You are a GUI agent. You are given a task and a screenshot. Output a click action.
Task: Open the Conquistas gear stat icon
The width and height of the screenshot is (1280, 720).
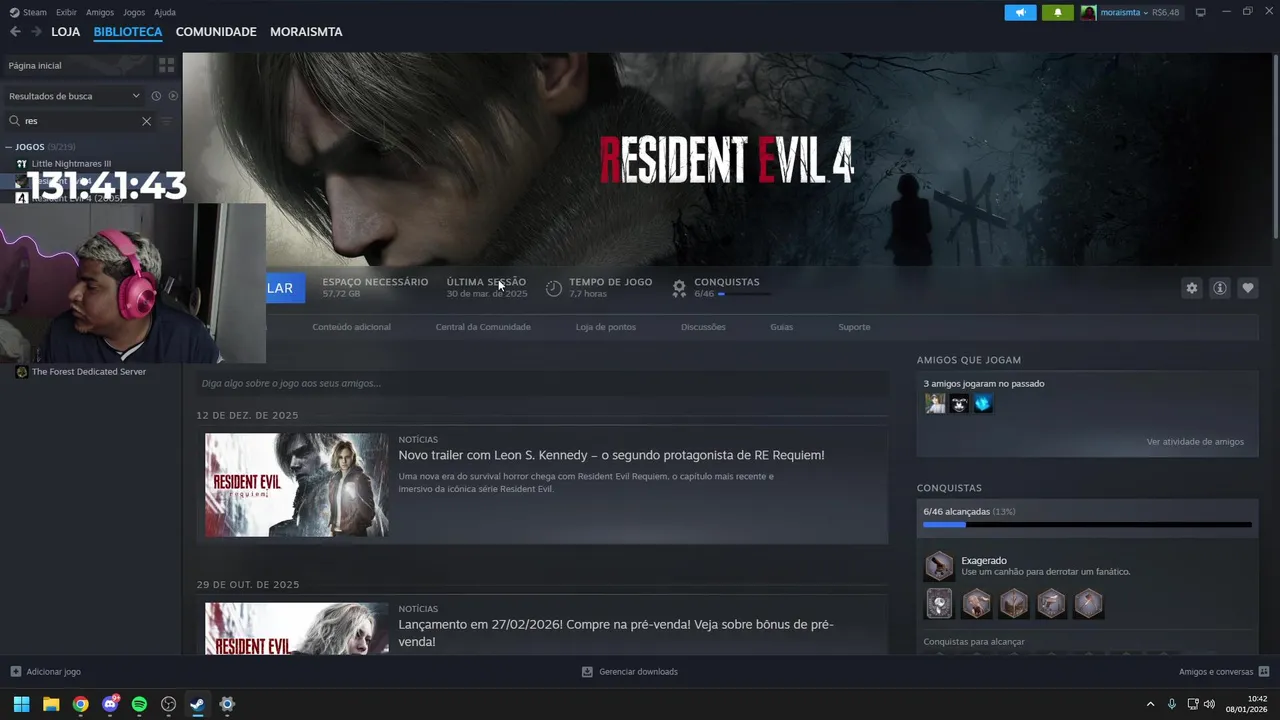point(679,288)
